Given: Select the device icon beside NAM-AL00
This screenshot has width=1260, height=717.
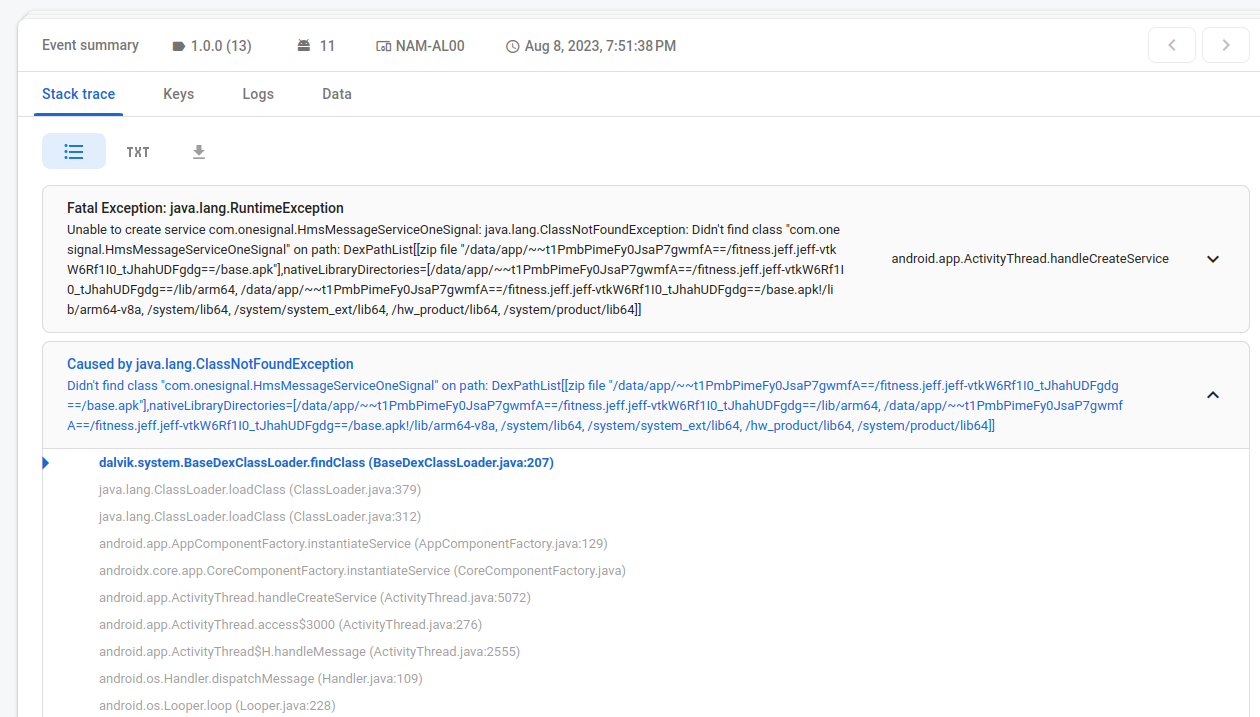Looking at the screenshot, I should tap(381, 45).
